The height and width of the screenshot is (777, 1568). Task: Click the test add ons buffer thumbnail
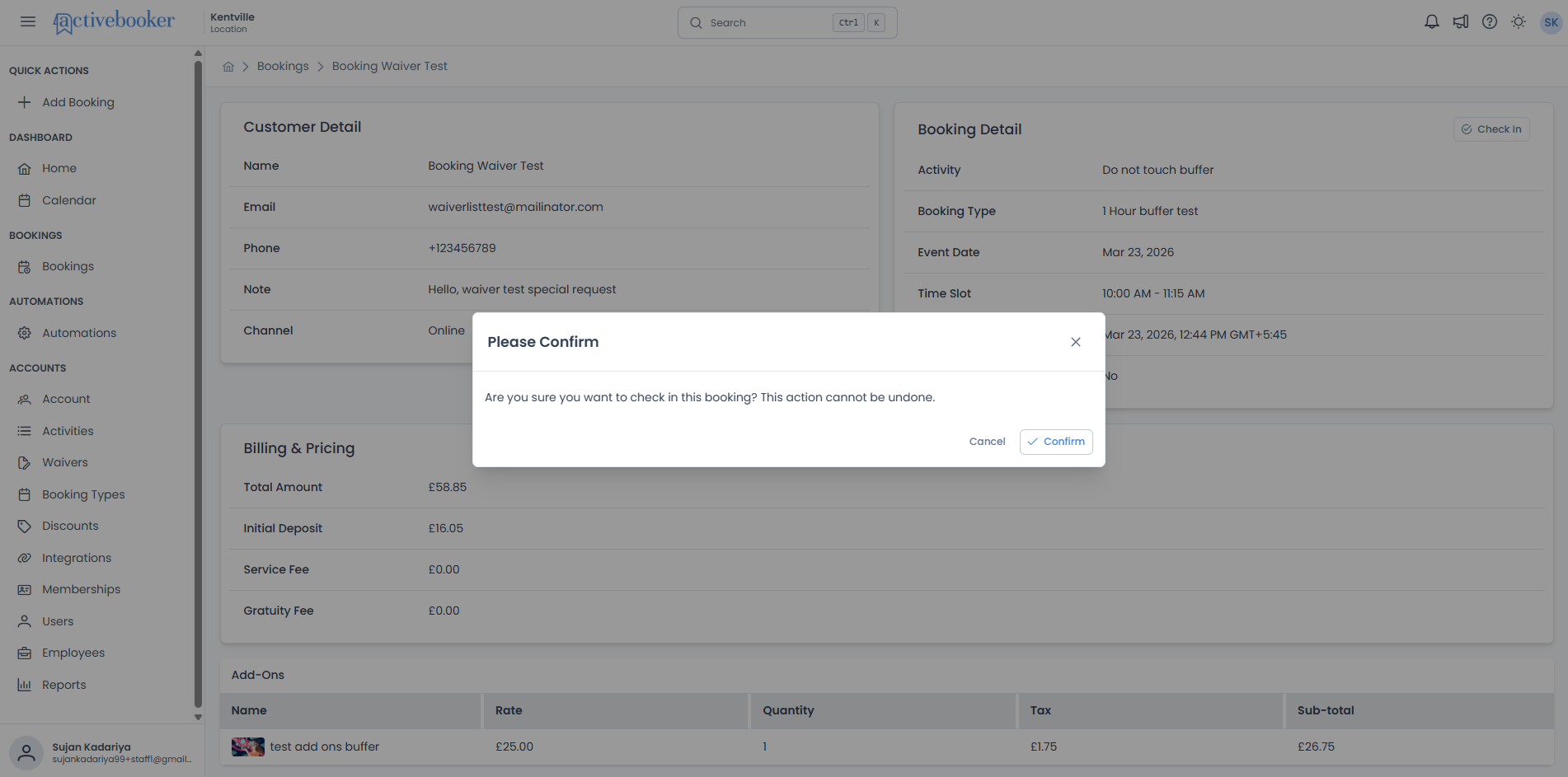[x=248, y=747]
